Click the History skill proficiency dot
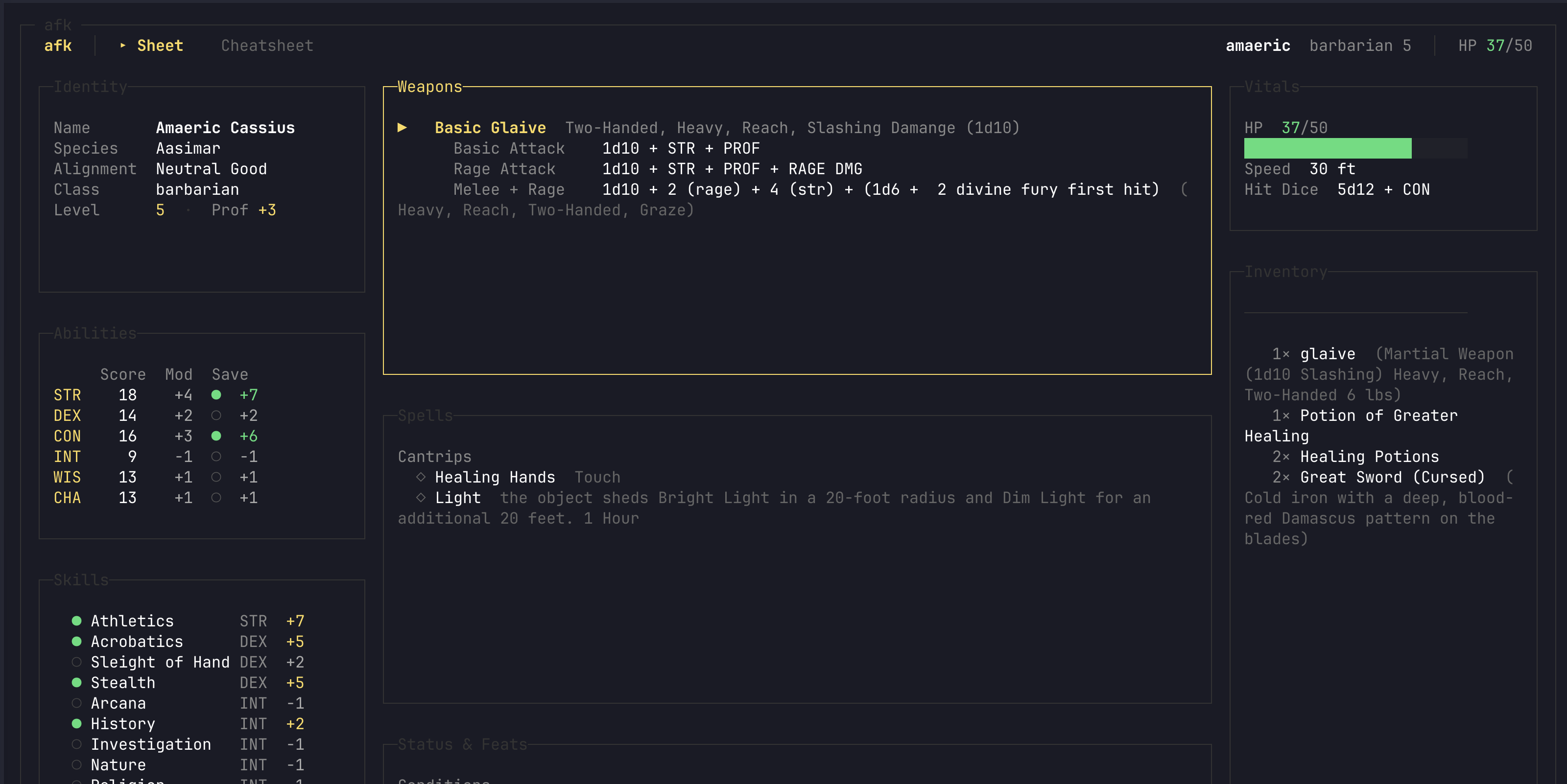 coord(77,723)
